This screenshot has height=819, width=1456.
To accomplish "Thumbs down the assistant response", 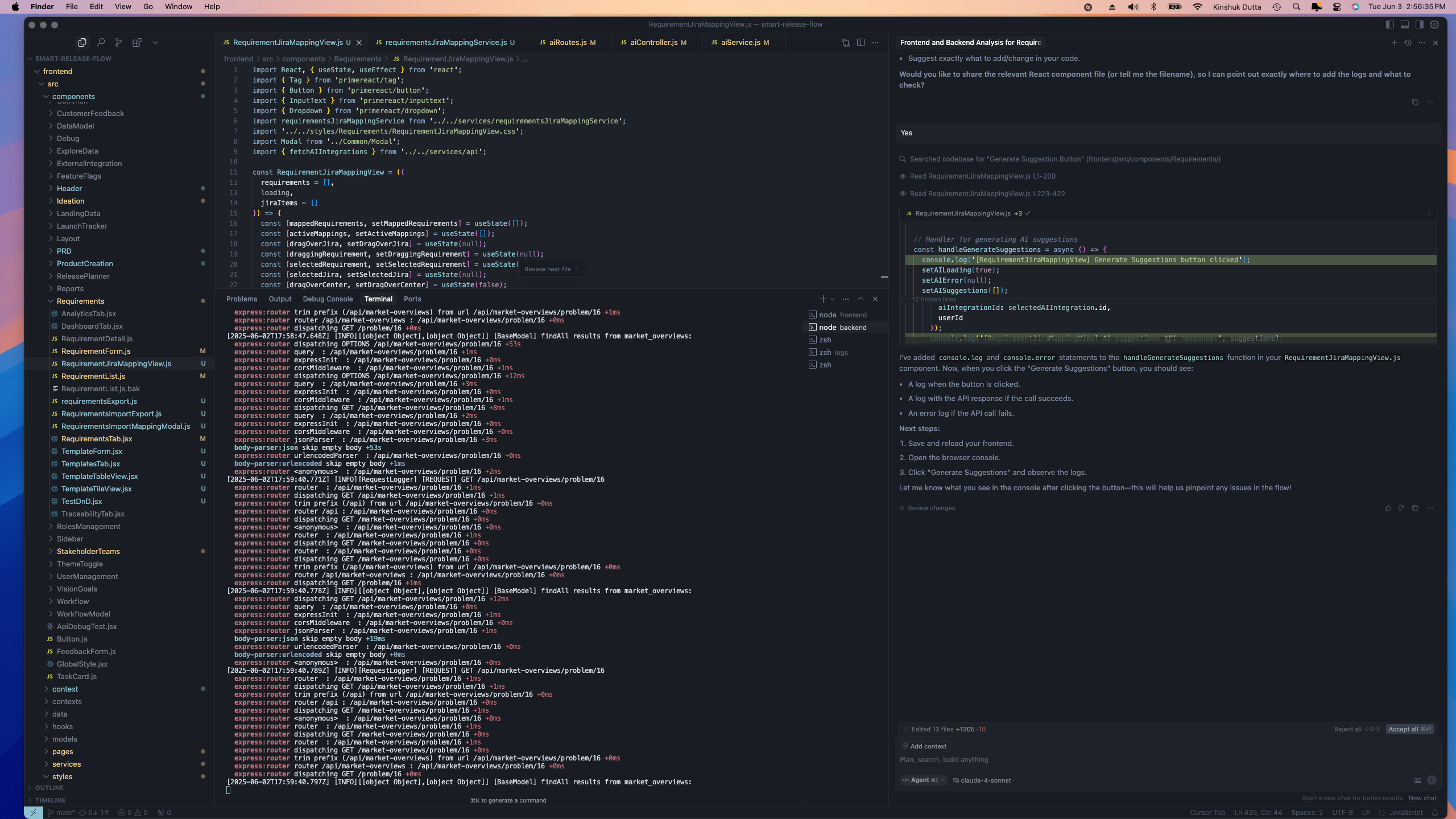I will point(1401,508).
